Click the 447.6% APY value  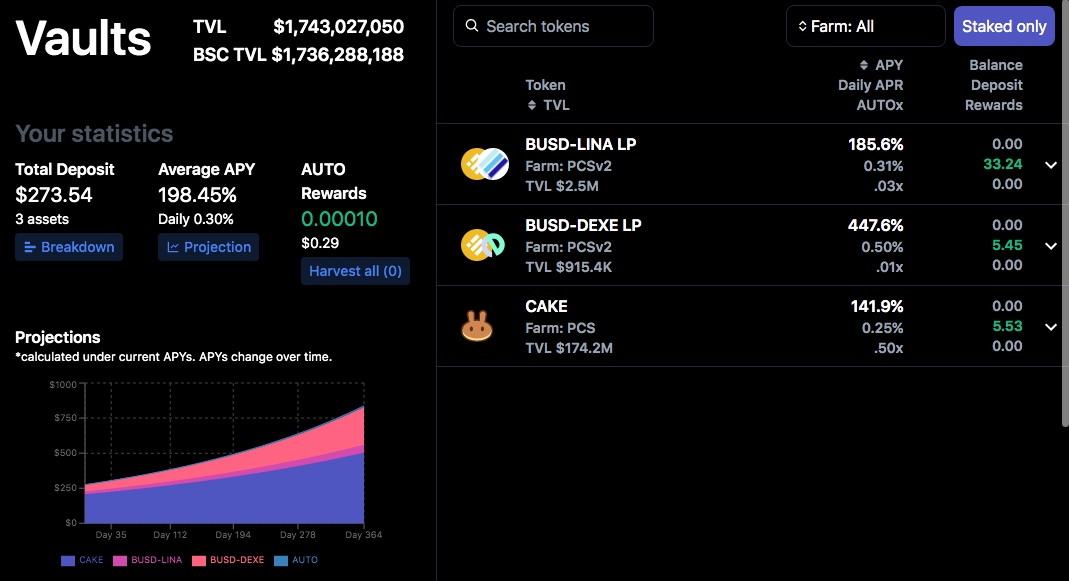pyautogui.click(x=875, y=225)
